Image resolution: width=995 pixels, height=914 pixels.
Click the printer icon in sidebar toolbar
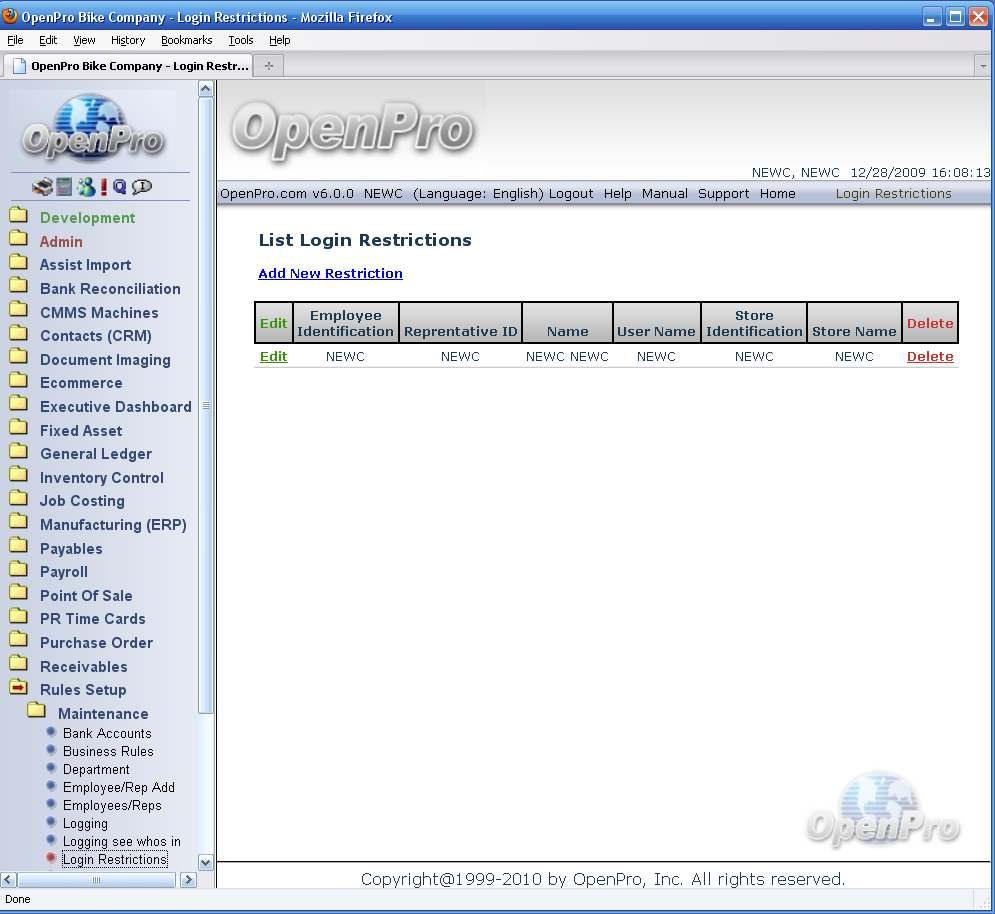pos(41,186)
